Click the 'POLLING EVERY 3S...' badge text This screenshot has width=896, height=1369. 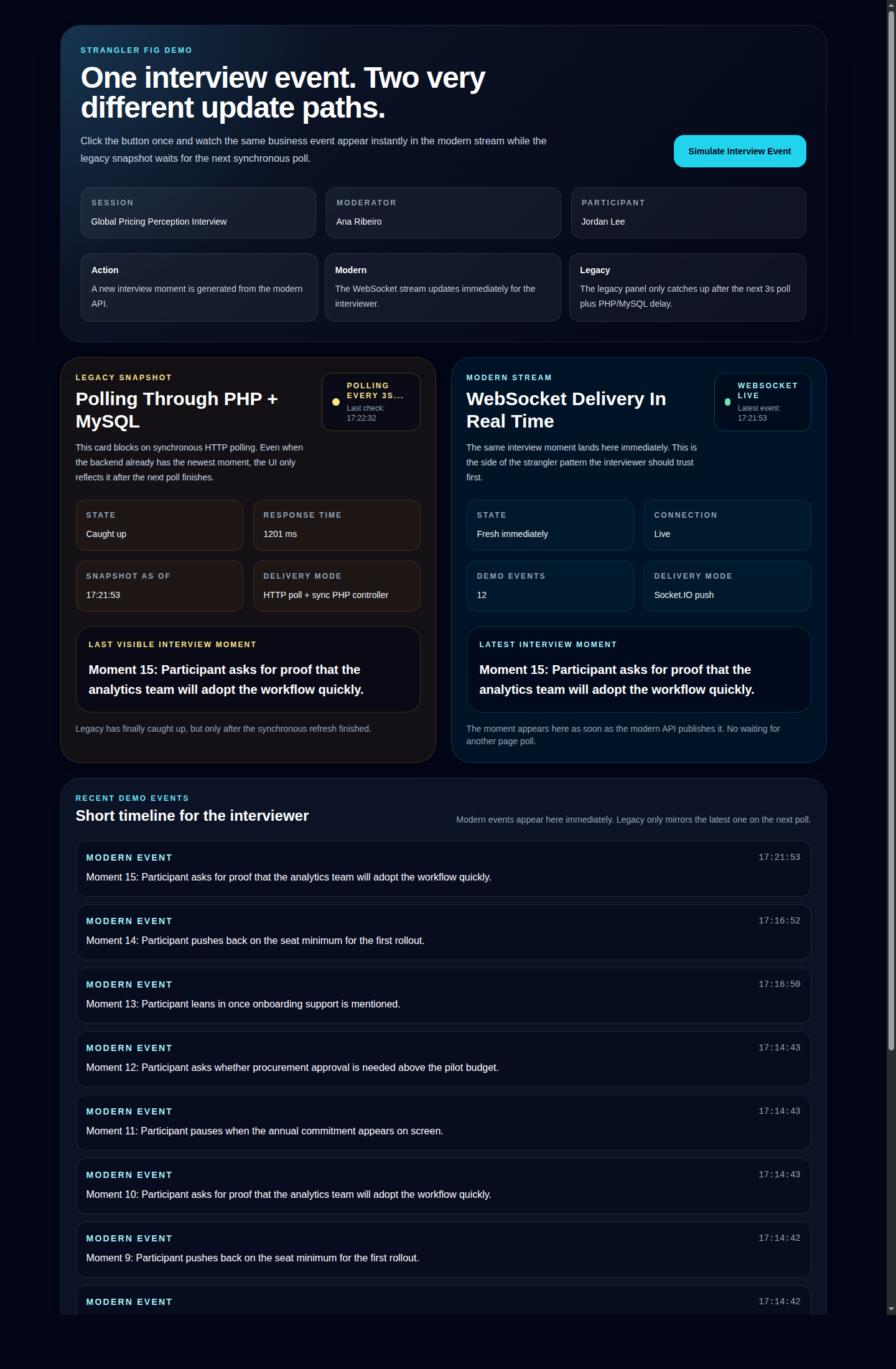375,391
